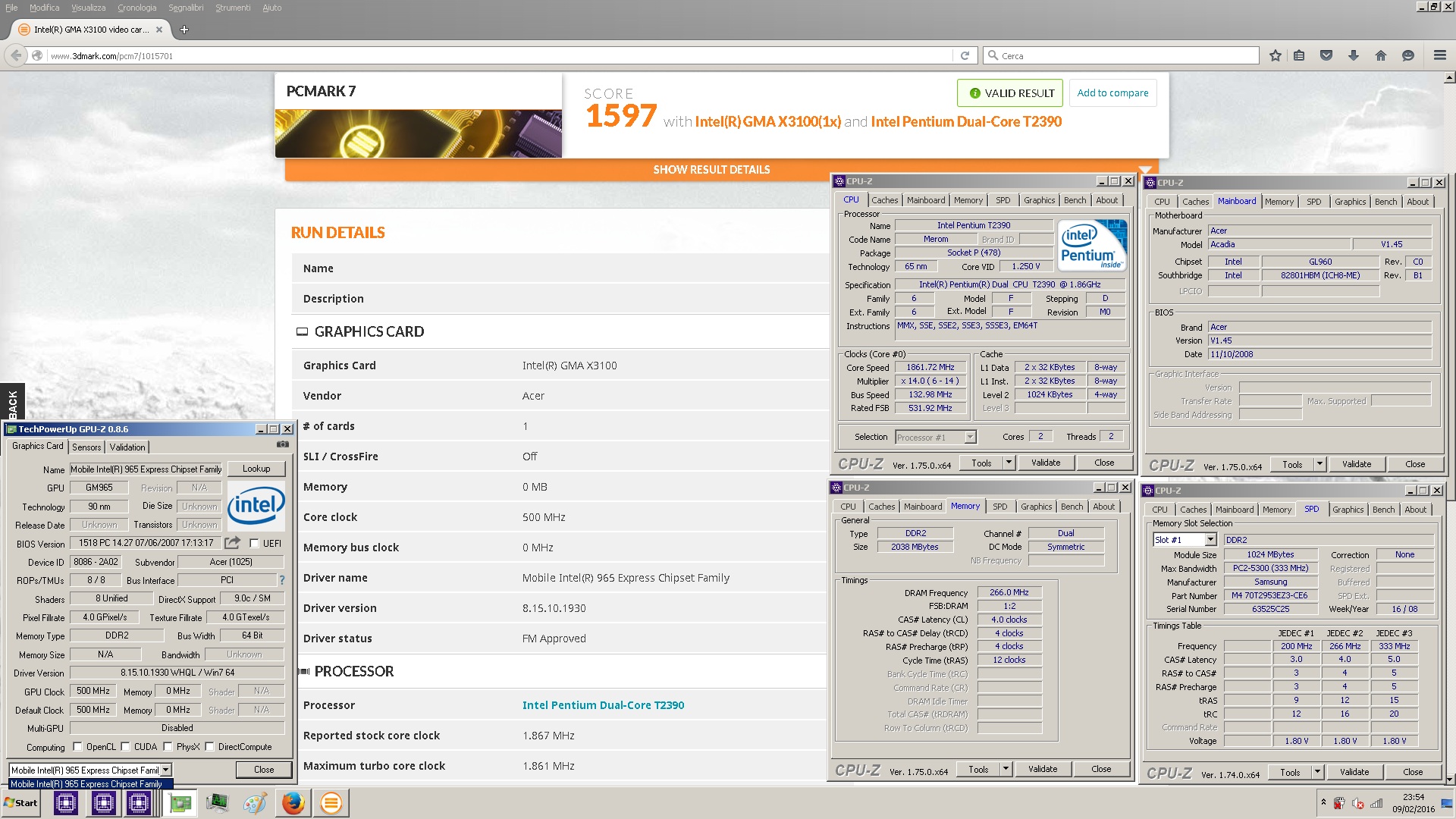Click the 3dmark.com URL address field

coord(499,55)
